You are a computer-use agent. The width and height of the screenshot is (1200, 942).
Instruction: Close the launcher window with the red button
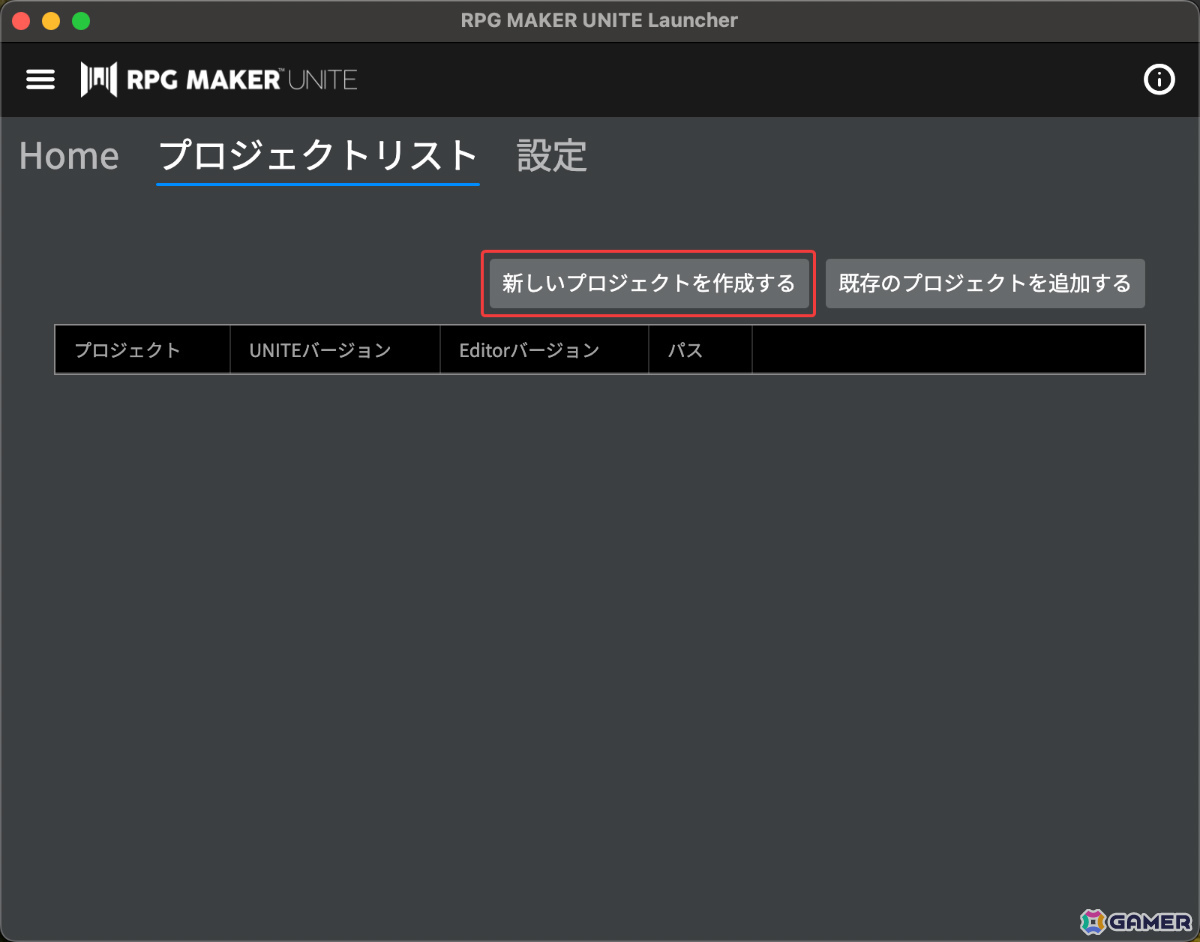point(21,20)
